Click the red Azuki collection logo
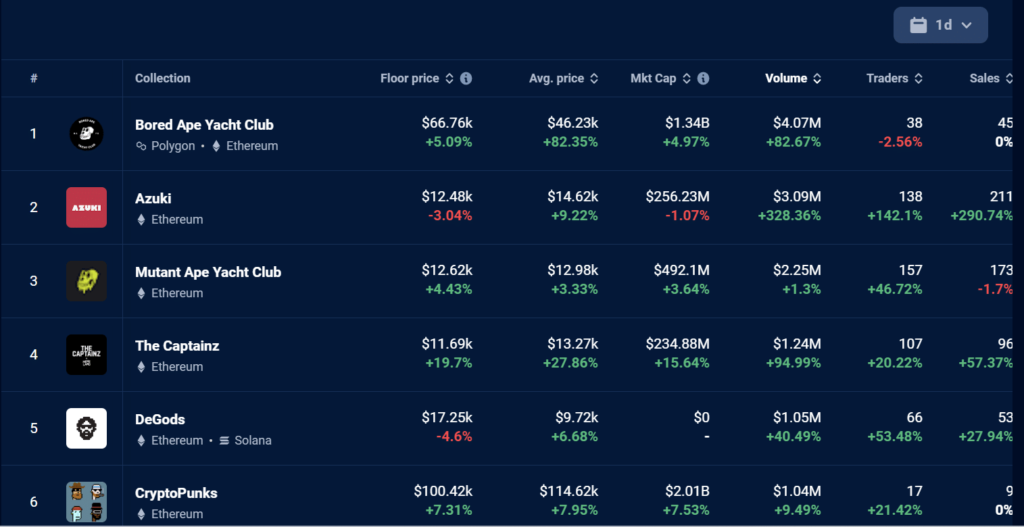The height and width of the screenshot is (527, 1024). pyautogui.click(x=86, y=207)
